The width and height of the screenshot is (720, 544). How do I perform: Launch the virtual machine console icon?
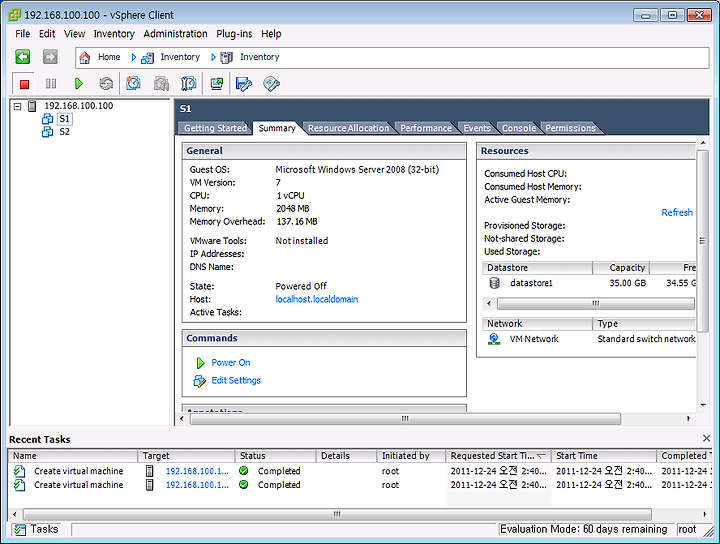(x=216, y=84)
